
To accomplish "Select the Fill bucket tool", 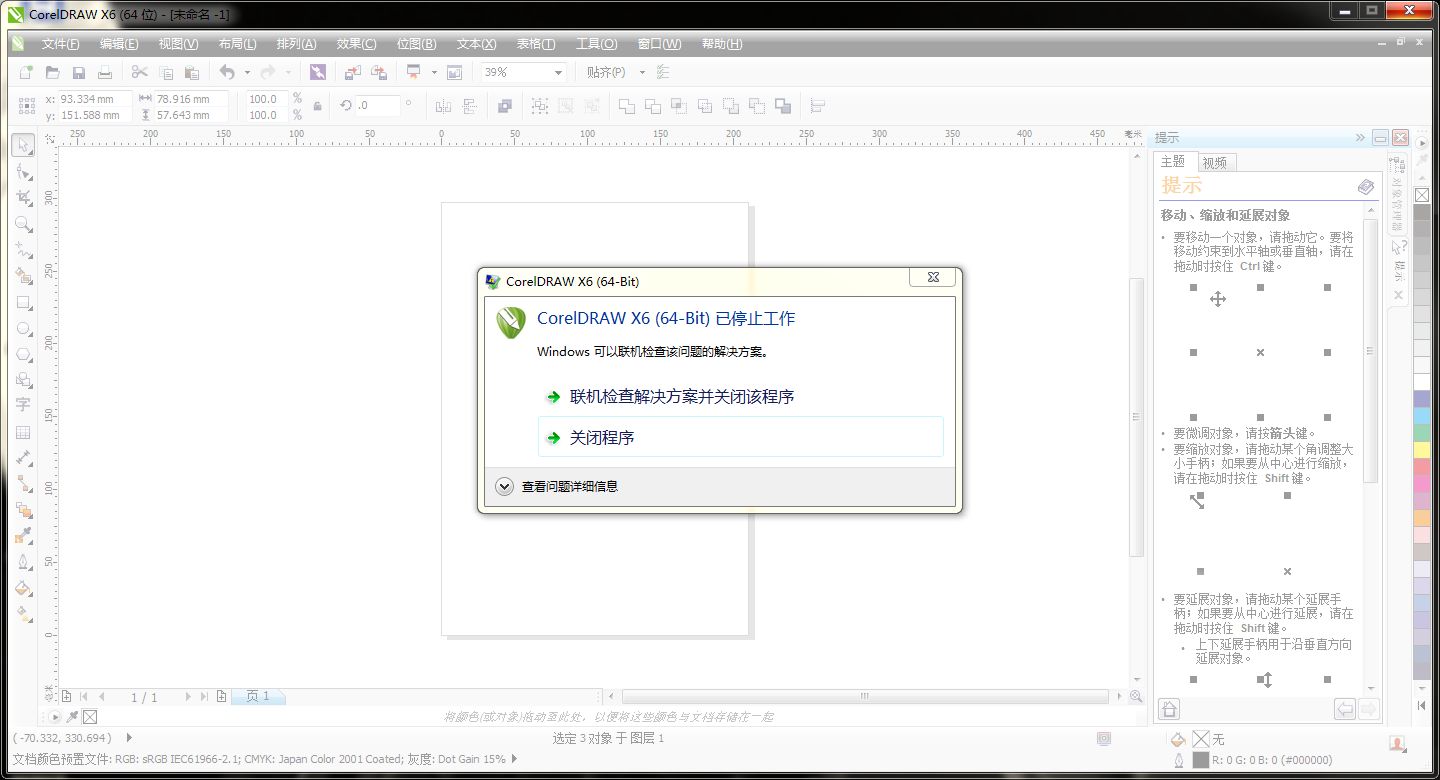I will pyautogui.click(x=23, y=588).
